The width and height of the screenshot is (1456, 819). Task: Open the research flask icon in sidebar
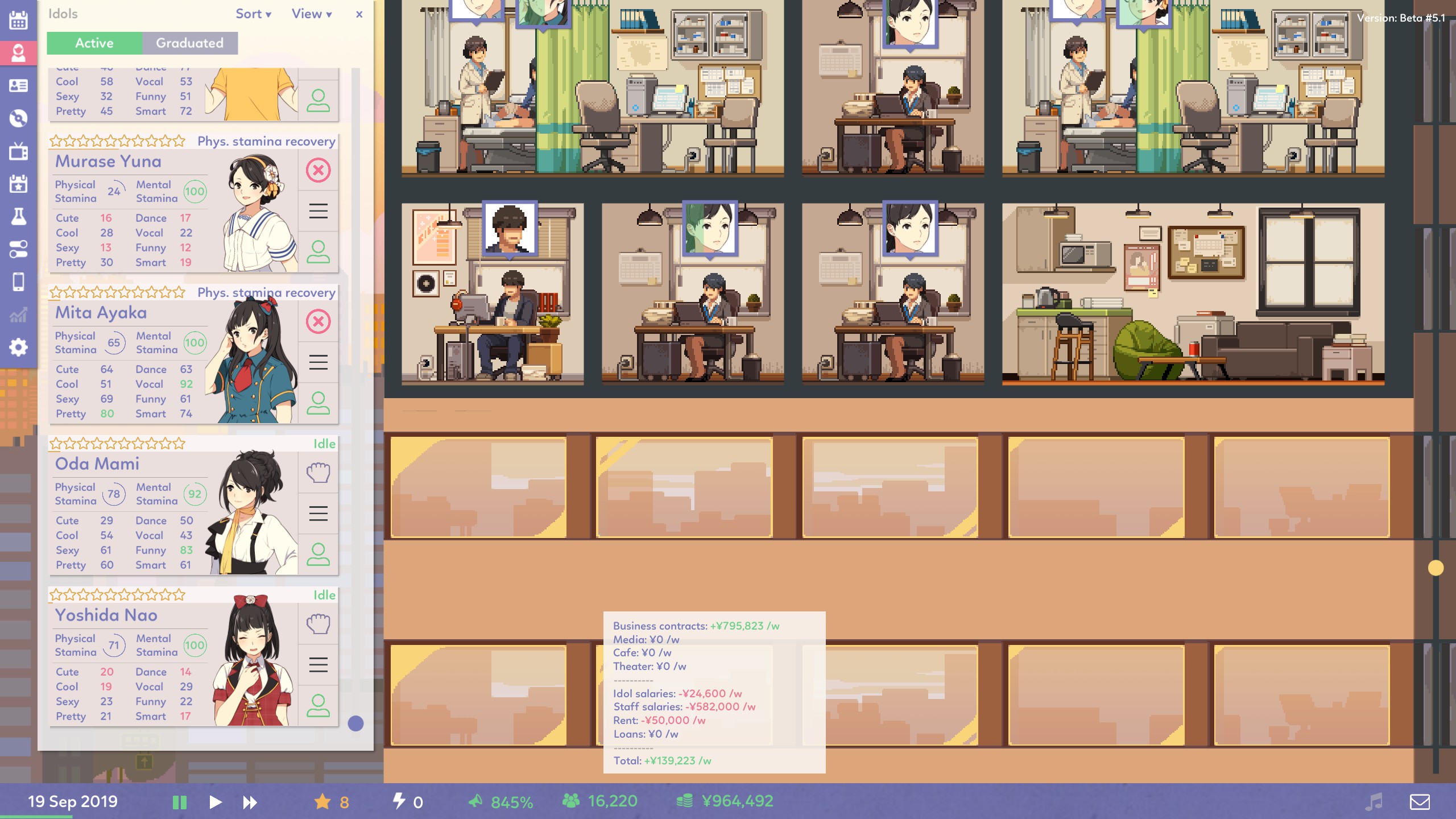coord(18,216)
